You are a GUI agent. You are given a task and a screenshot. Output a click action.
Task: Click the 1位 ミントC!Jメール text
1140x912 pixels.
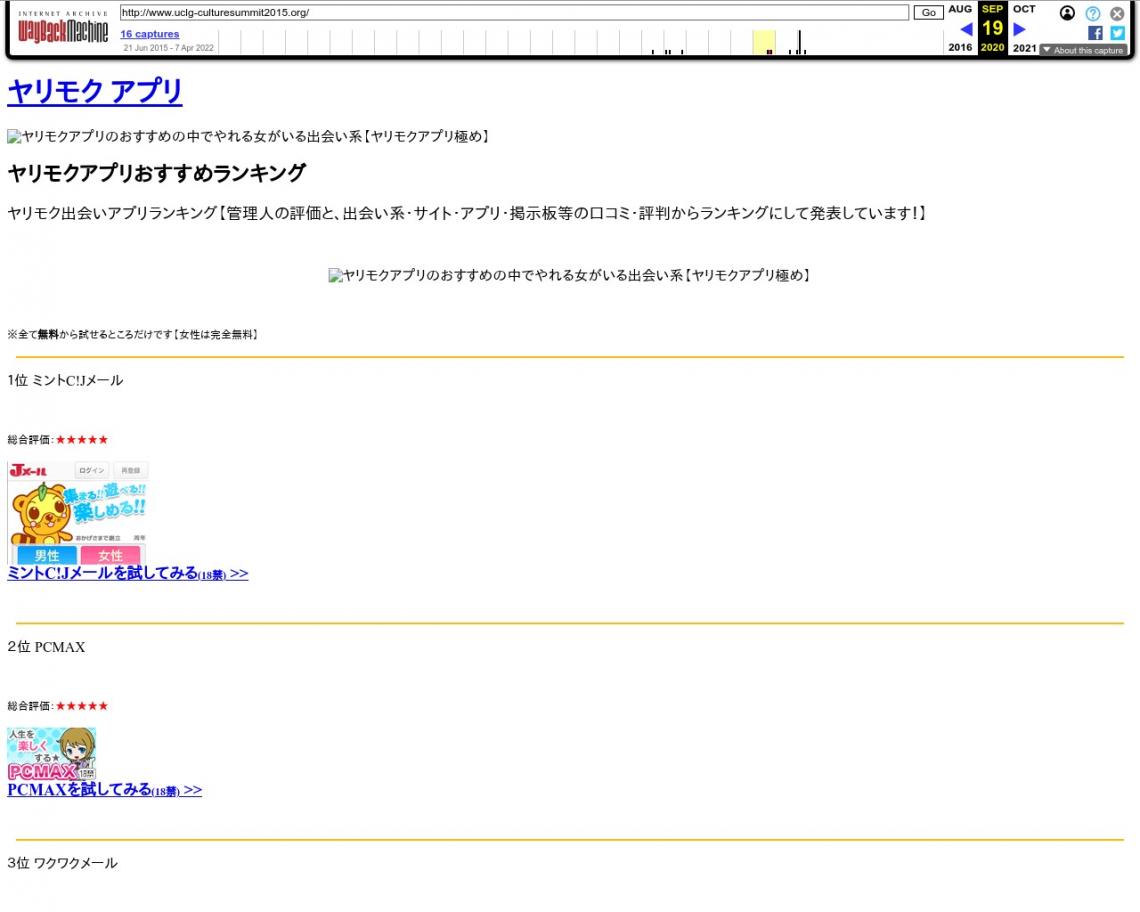click(65, 380)
